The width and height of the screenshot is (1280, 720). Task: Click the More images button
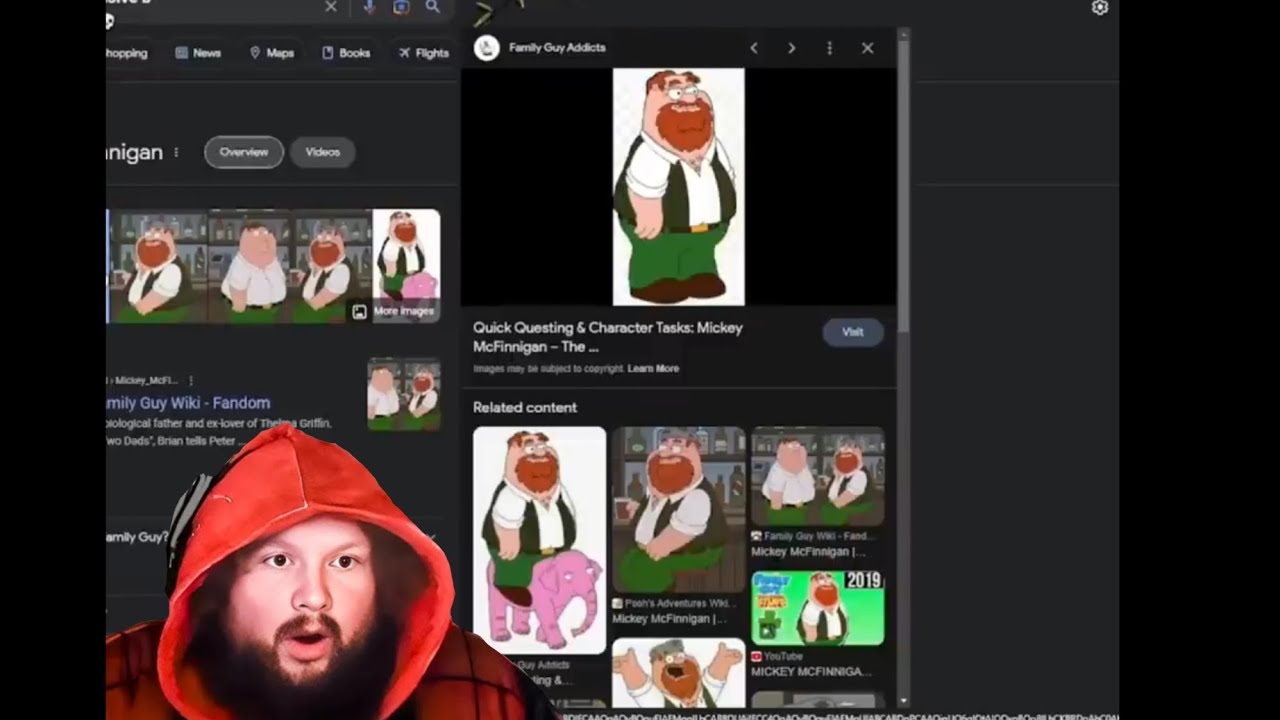394,311
